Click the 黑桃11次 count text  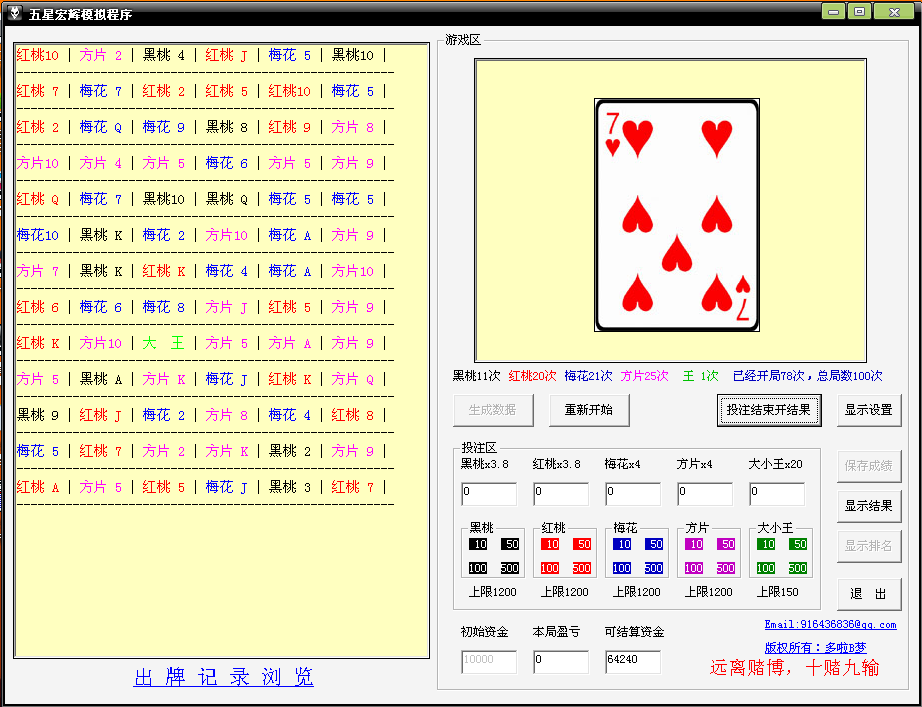[x=476, y=376]
